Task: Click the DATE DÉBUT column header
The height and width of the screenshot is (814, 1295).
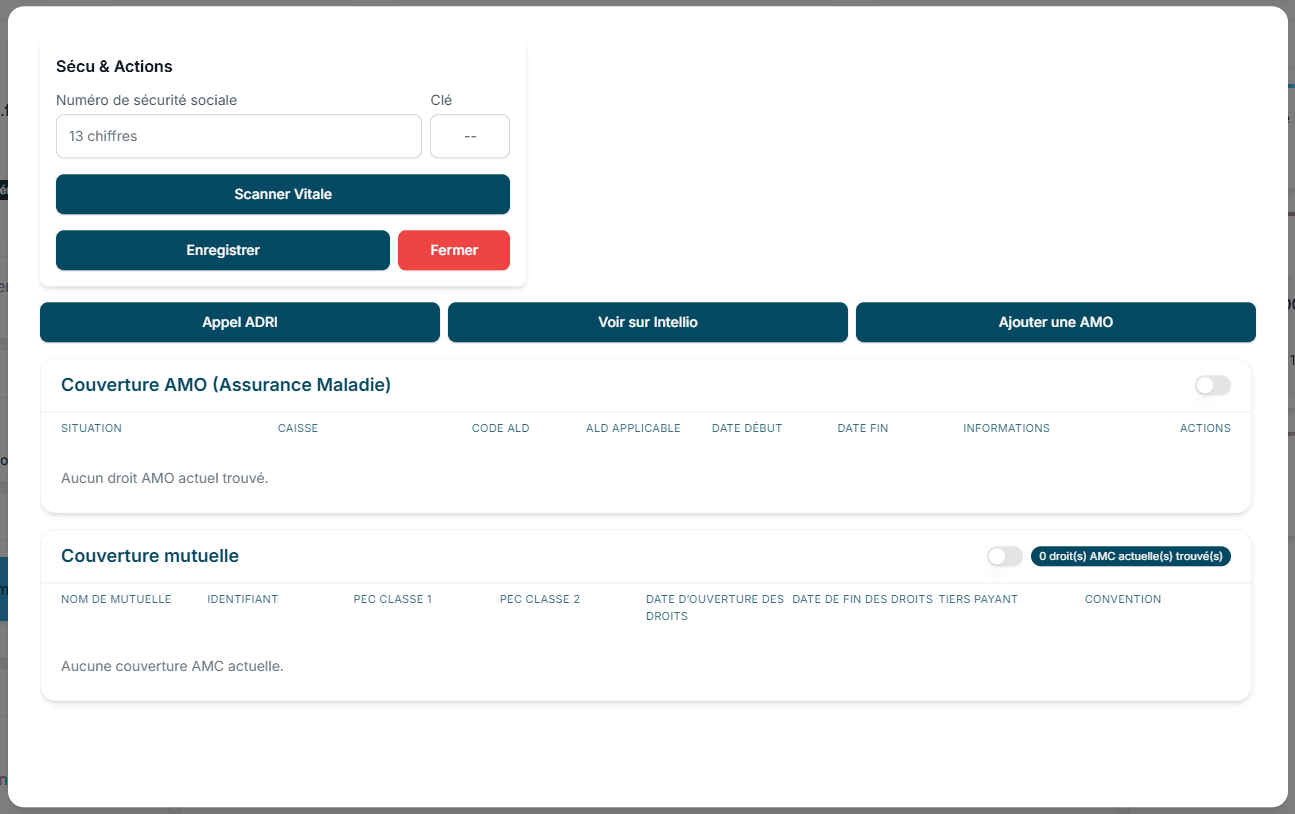Action: [747, 428]
